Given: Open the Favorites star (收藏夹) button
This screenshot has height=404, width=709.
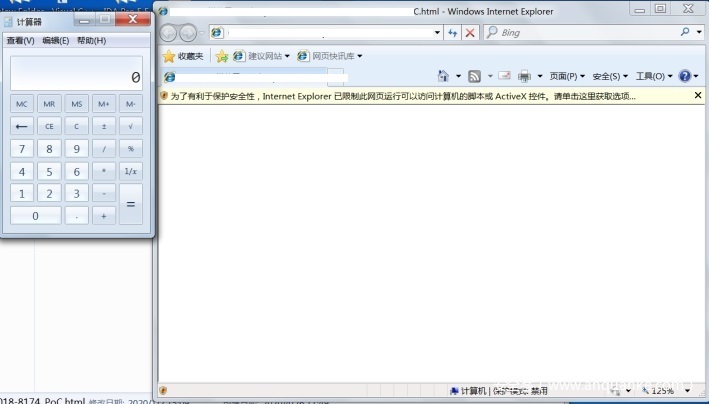Looking at the screenshot, I should pos(183,56).
